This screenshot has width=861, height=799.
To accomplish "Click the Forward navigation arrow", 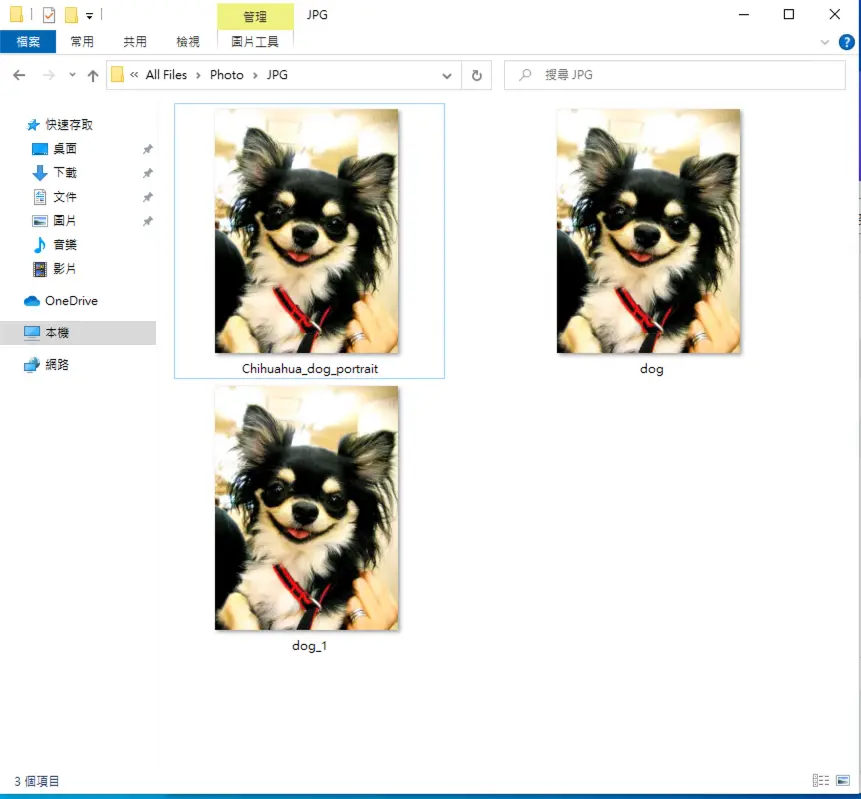I will tap(49, 75).
